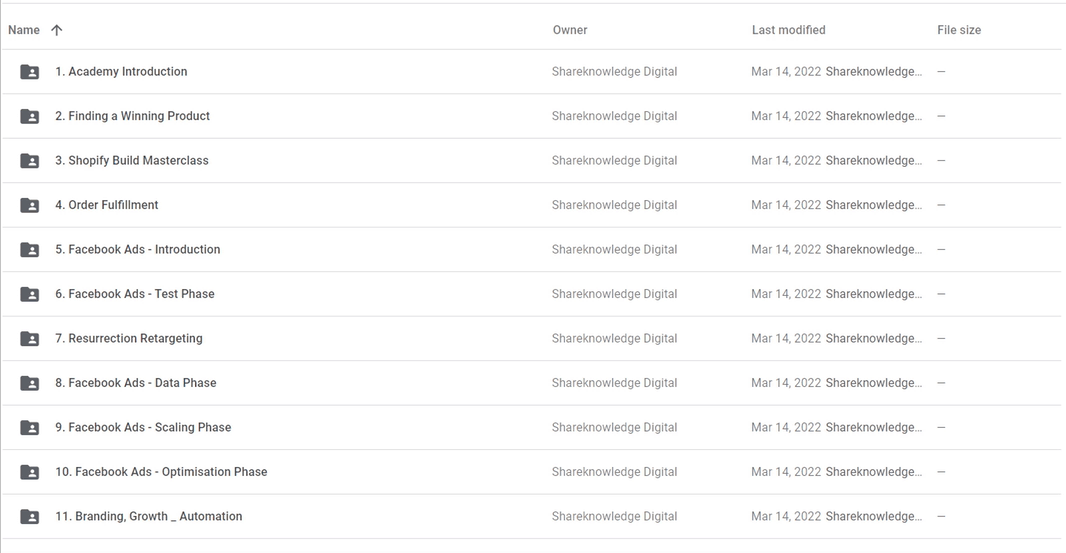Screen dimensions: 1066x553
Task: Select the Facebook Ads - Test Phase folder name
Action: click(x=135, y=294)
